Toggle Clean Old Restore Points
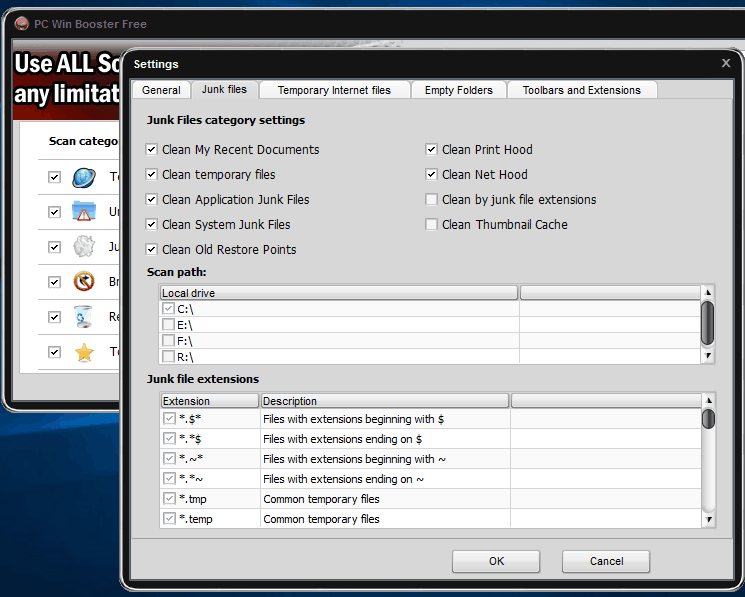Image resolution: width=745 pixels, height=597 pixels. pos(151,249)
